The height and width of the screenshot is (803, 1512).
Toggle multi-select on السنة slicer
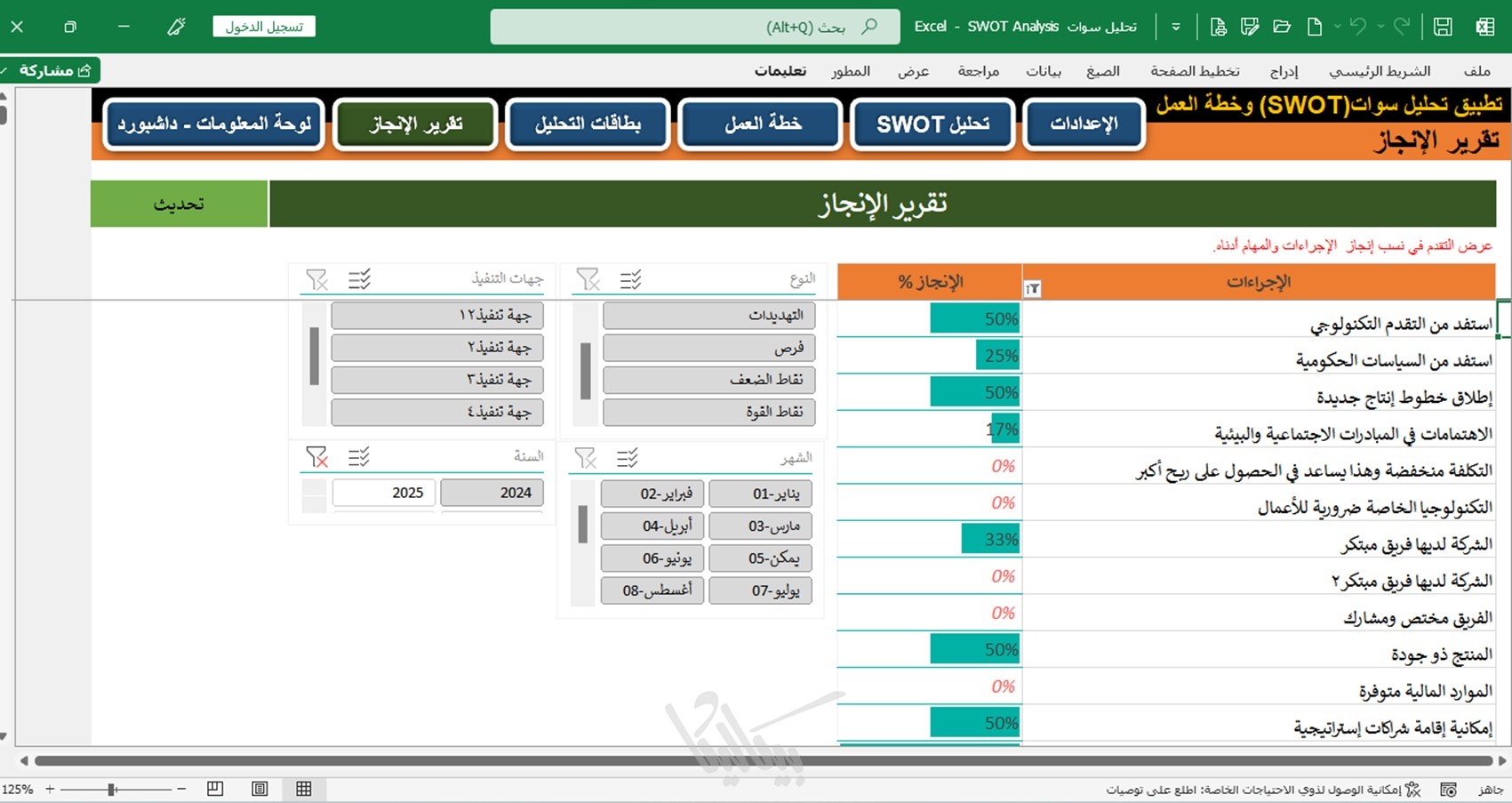[x=359, y=457]
